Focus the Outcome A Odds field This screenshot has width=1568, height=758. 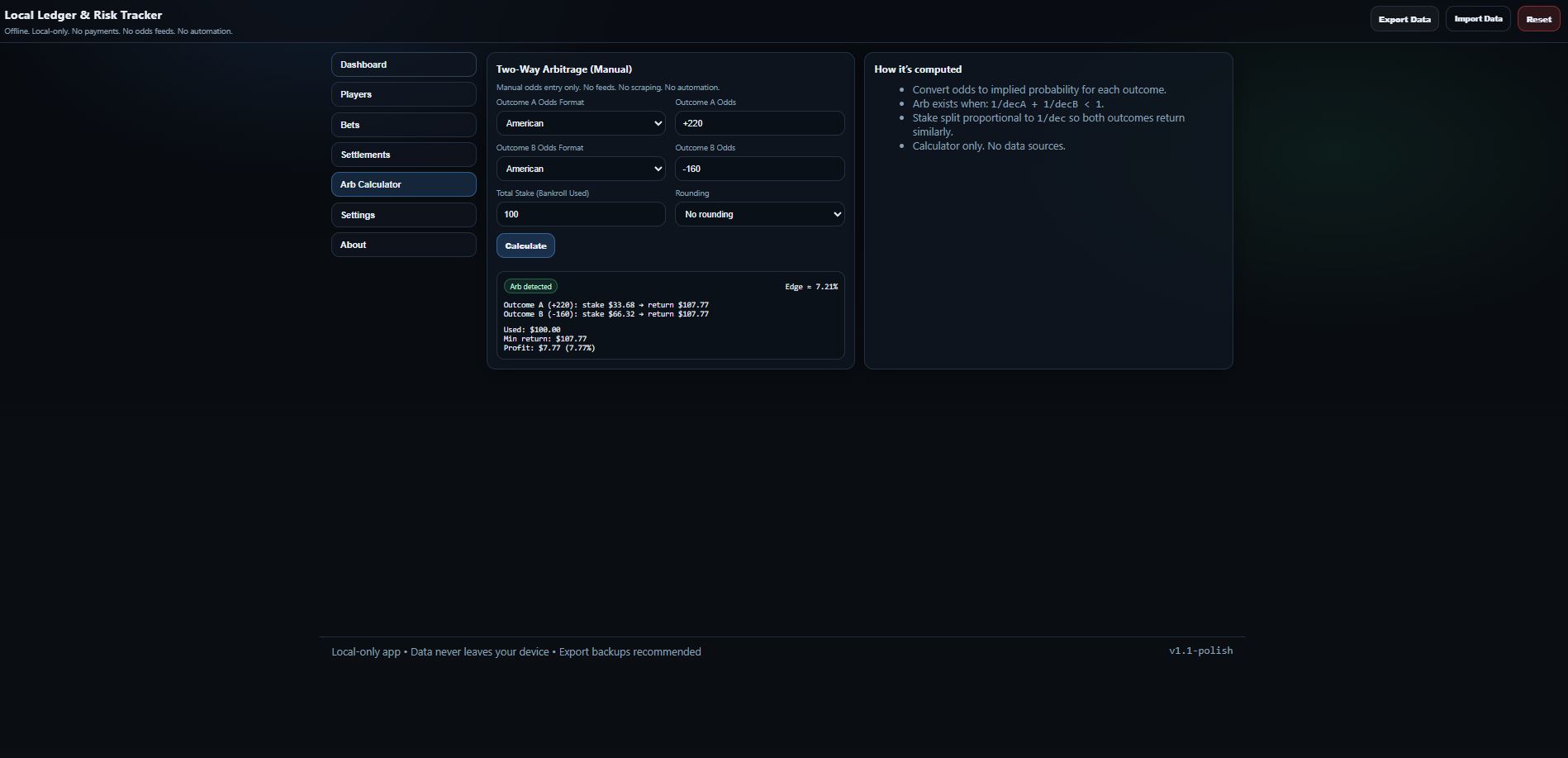[x=760, y=123]
